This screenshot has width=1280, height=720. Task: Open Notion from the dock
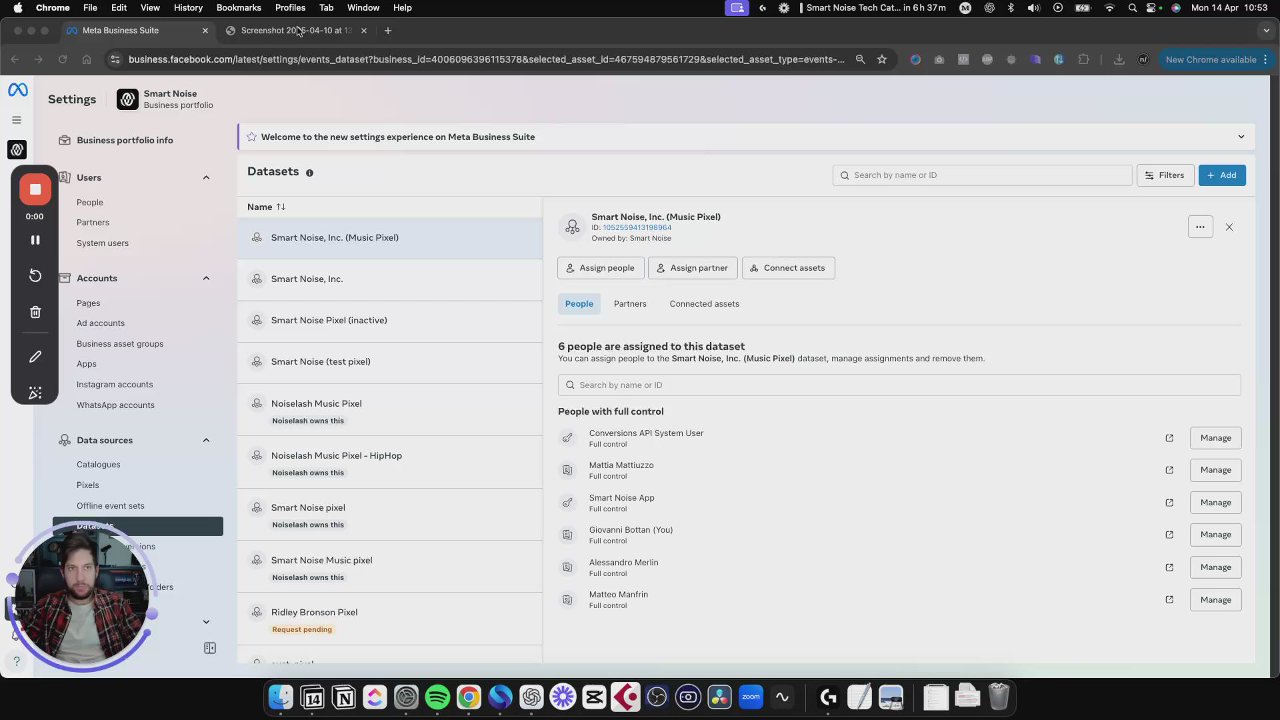pos(343,697)
